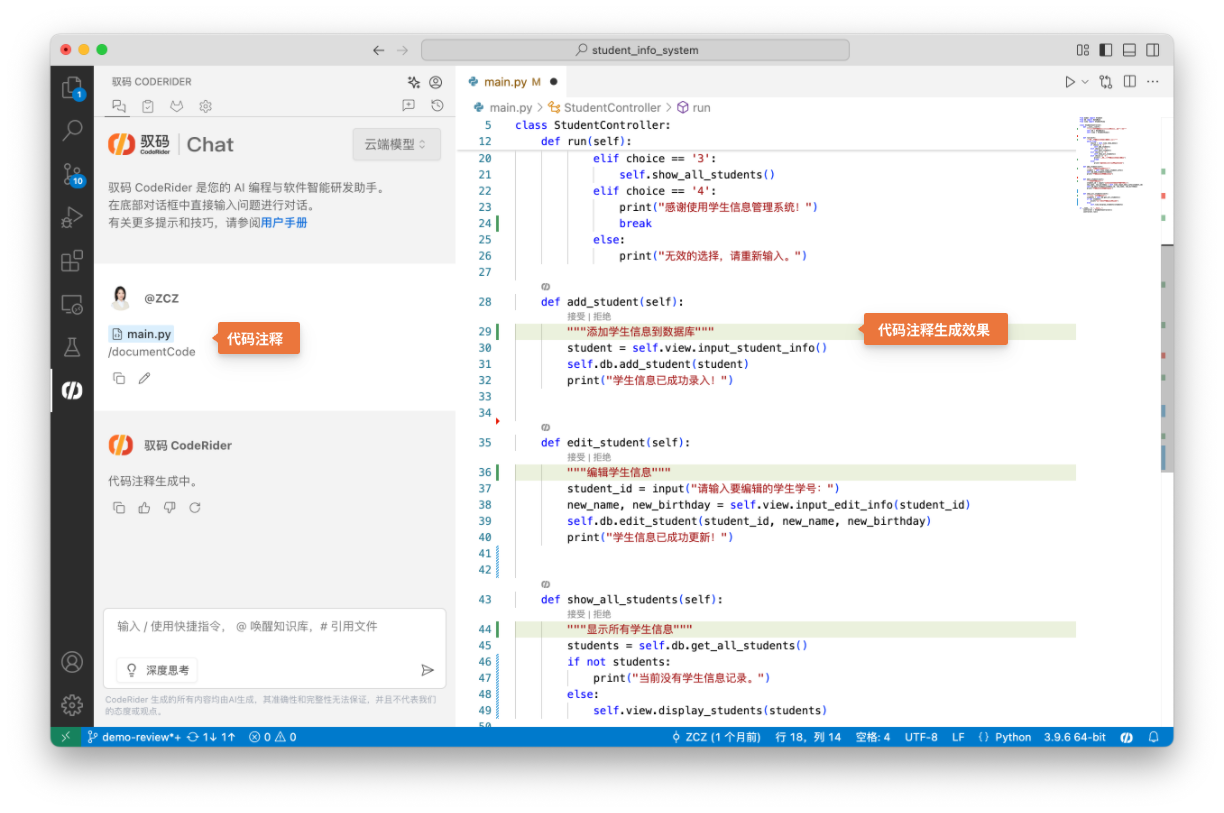Send the chat message
This screenshot has height=813, width=1224.
click(427, 670)
